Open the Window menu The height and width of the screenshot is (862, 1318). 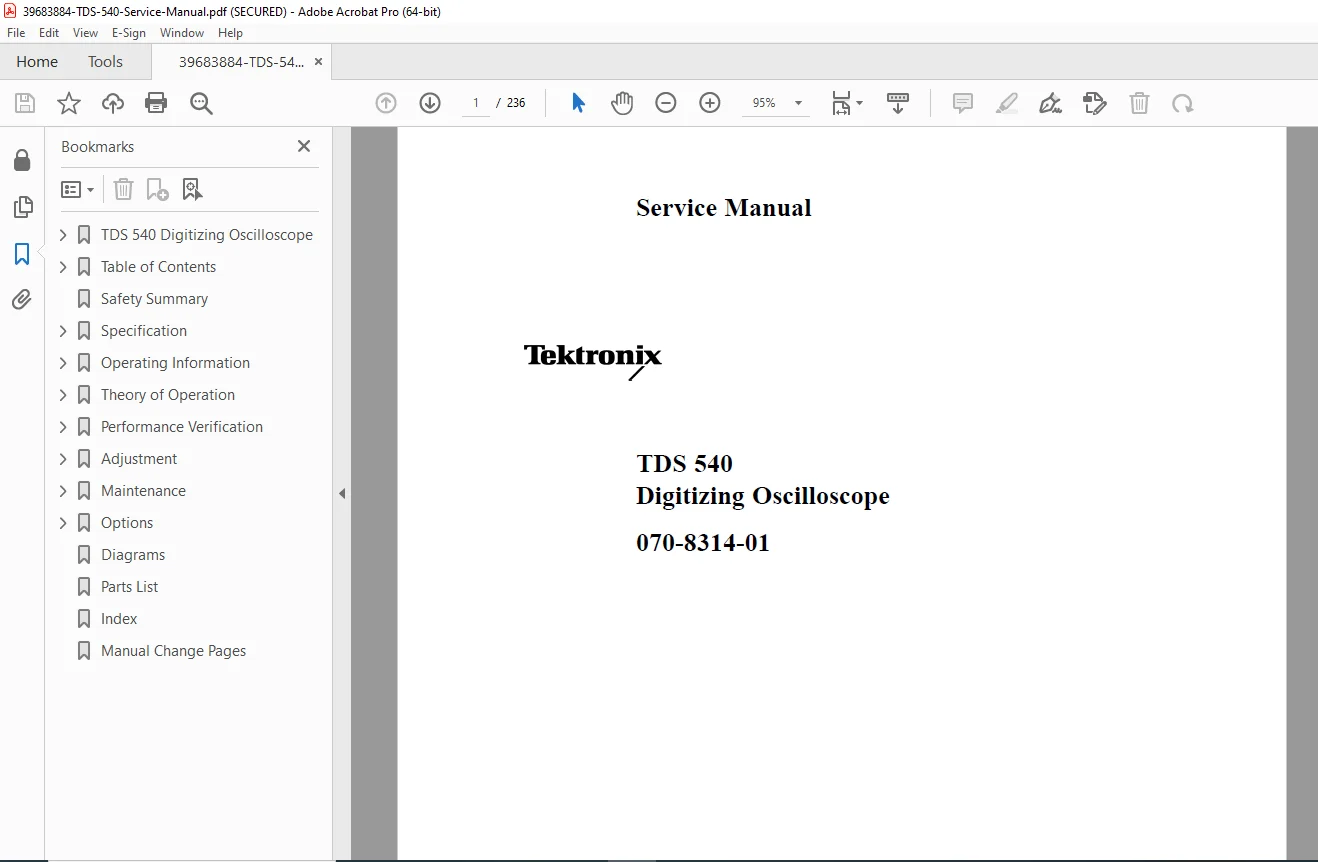pyautogui.click(x=182, y=33)
